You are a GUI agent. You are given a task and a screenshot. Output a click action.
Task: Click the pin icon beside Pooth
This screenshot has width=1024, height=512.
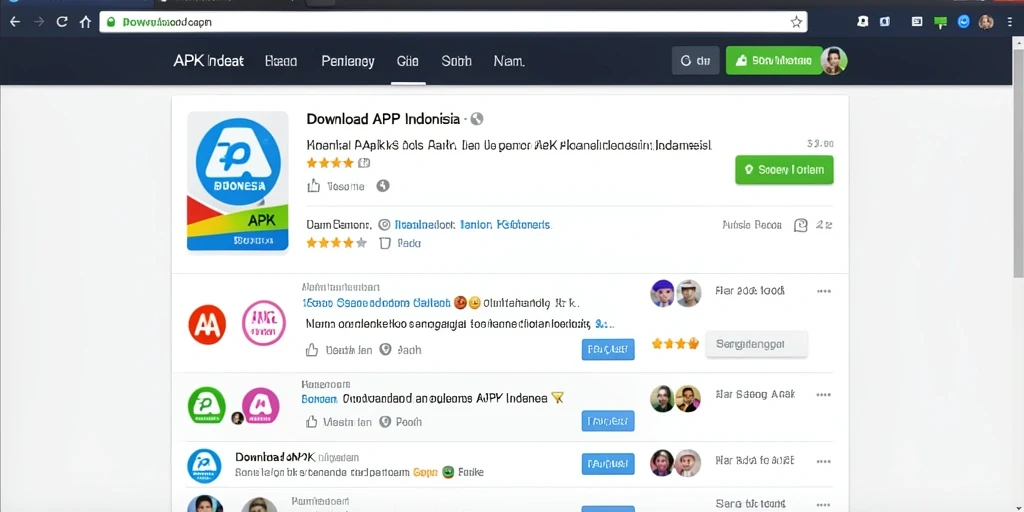pyautogui.click(x=385, y=422)
